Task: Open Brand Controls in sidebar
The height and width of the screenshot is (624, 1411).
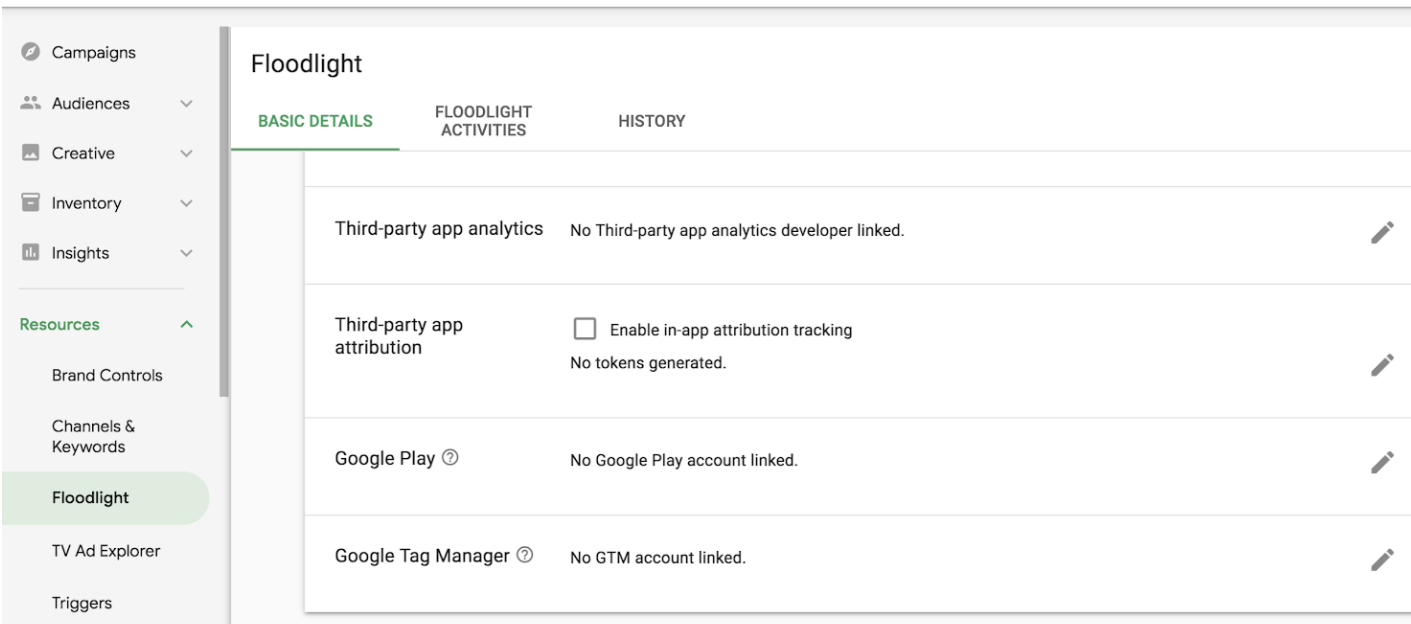Action: click(x=107, y=376)
